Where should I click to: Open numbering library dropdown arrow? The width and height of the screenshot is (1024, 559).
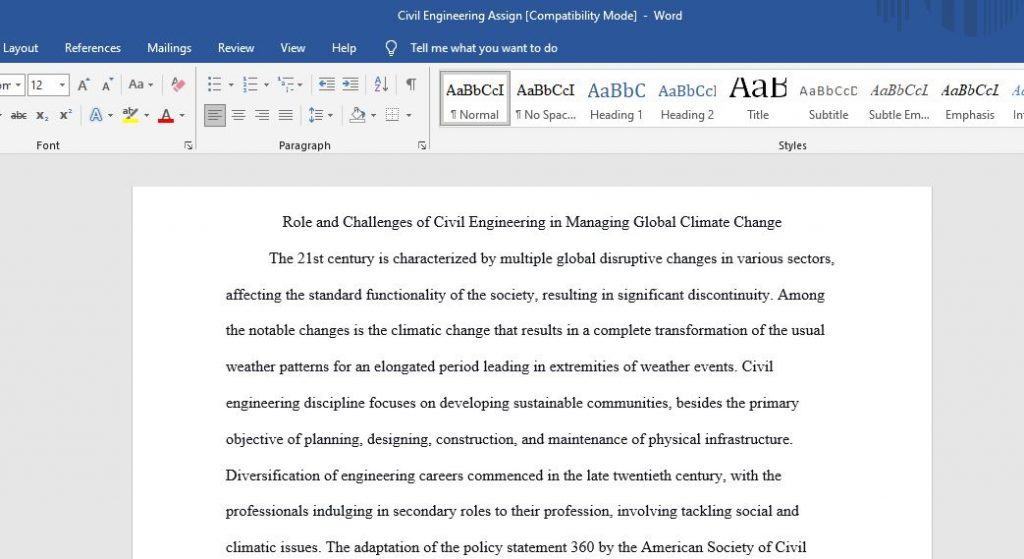pos(266,84)
